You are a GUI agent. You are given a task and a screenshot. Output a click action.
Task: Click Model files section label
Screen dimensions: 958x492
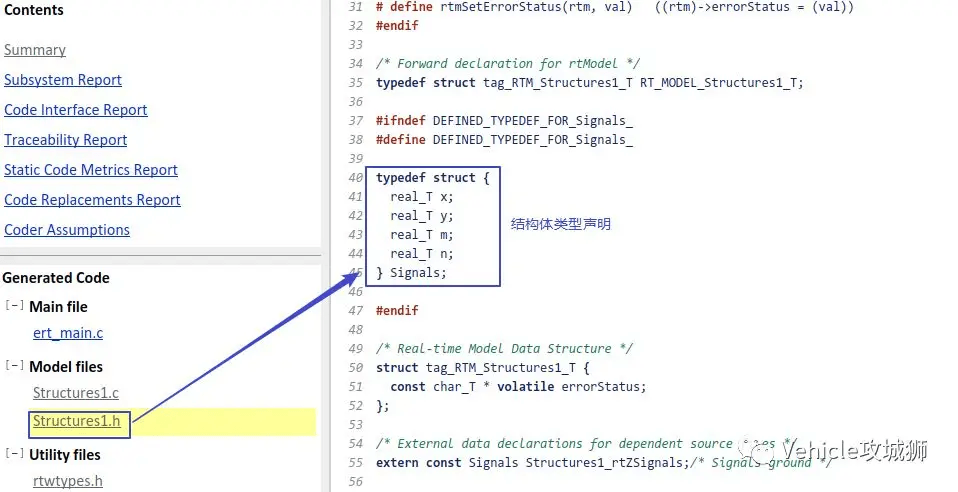coord(66,366)
